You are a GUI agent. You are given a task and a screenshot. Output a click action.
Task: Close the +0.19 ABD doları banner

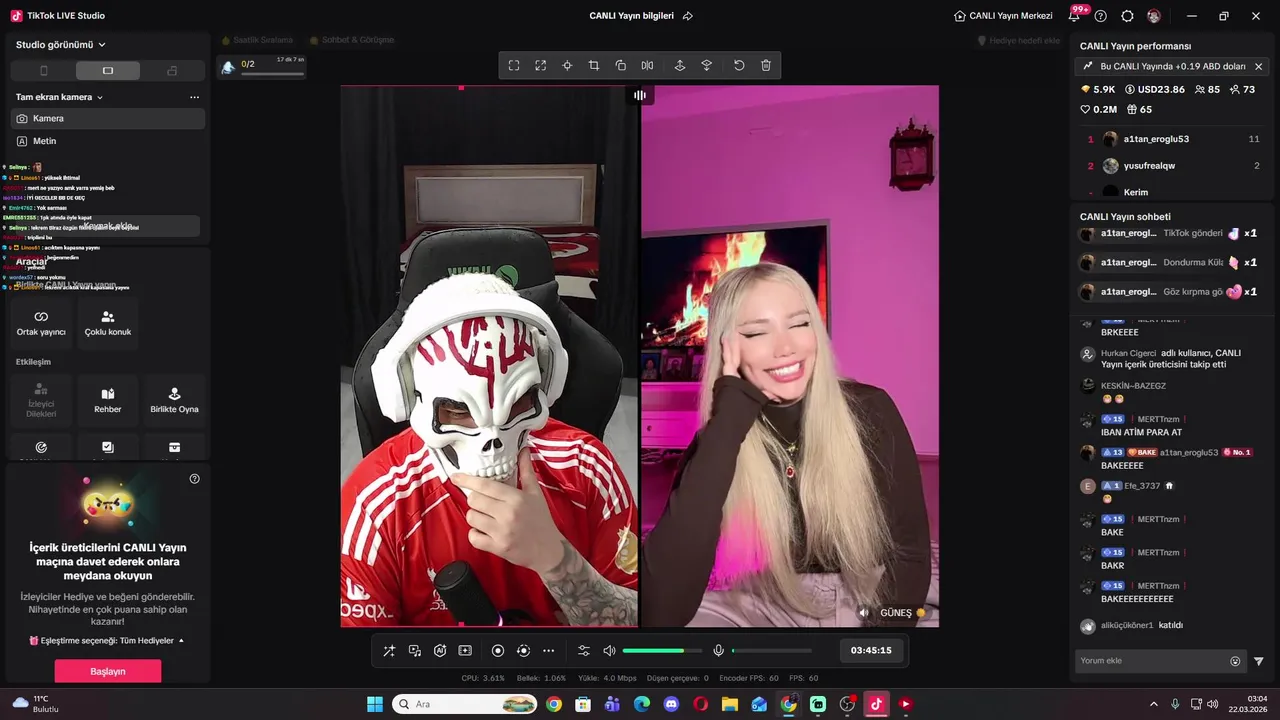1259,66
